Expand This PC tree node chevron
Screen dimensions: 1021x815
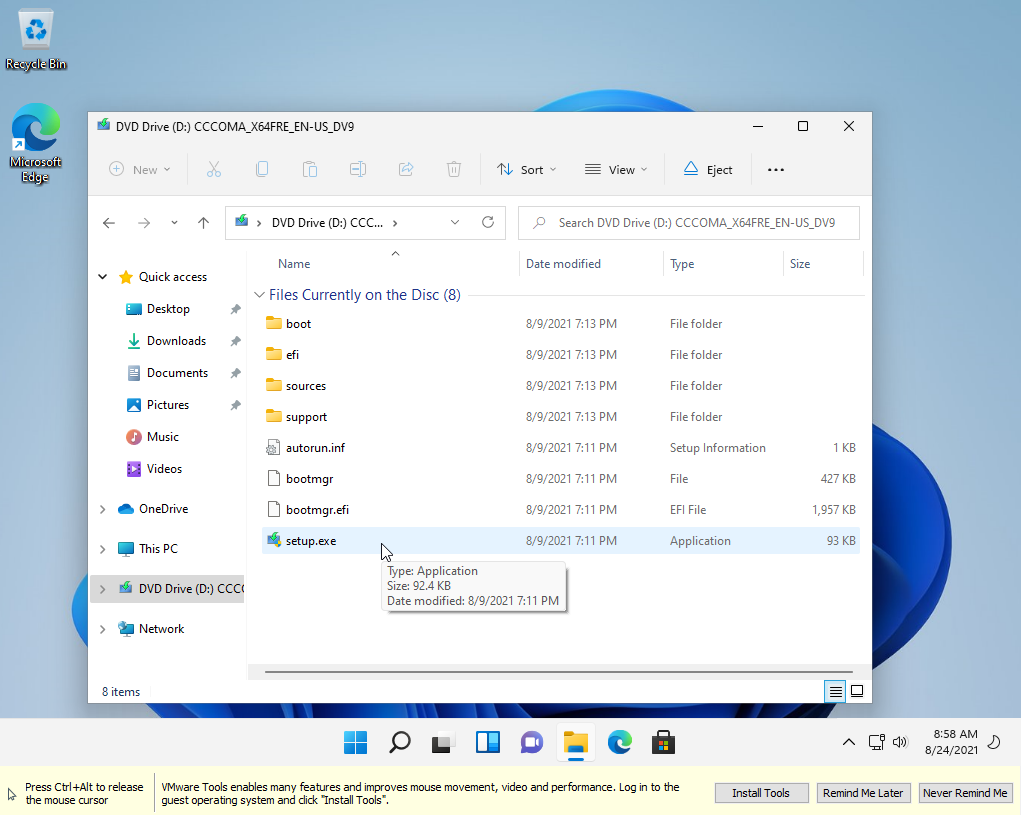click(x=102, y=549)
